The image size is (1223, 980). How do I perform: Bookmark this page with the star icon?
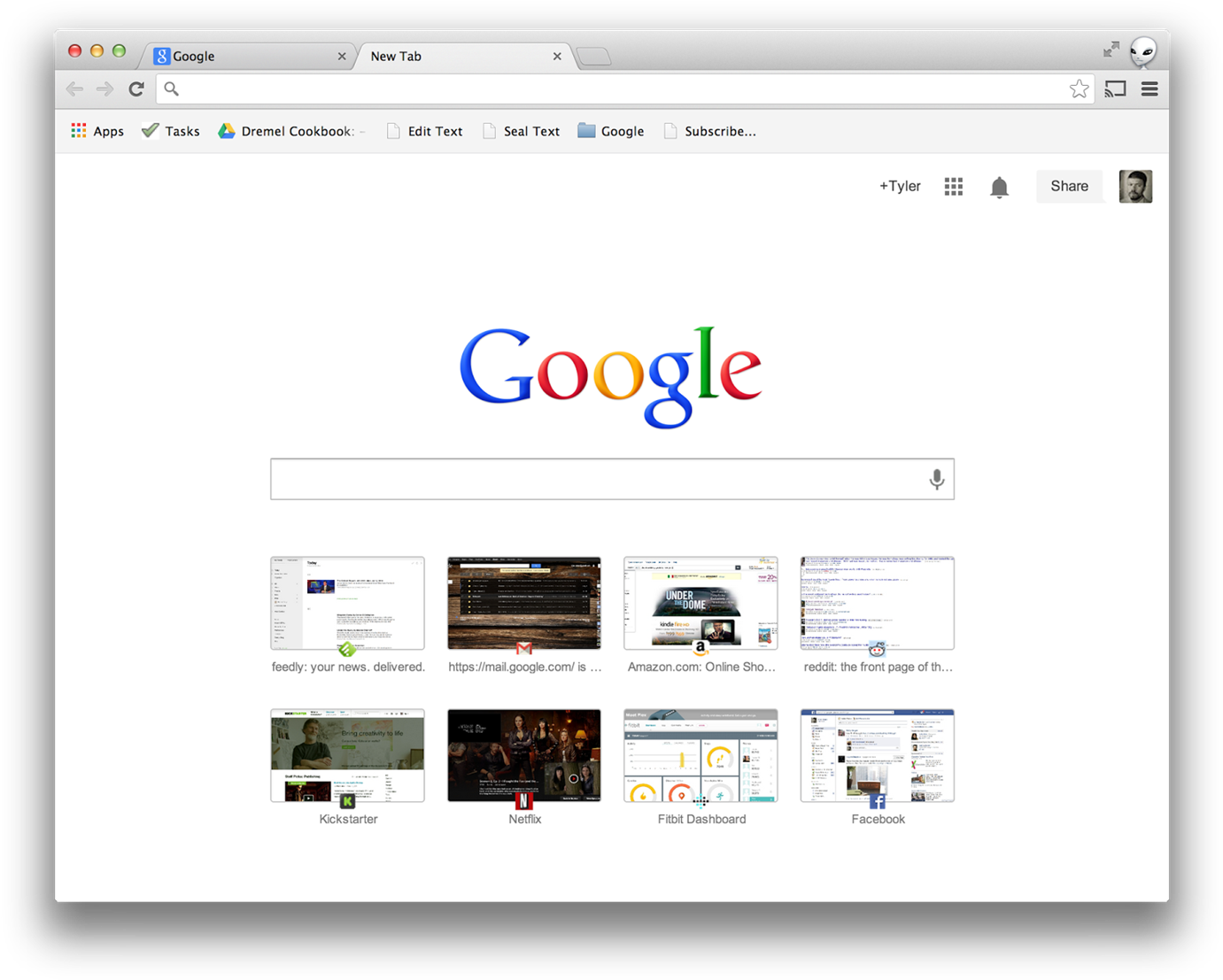[x=1079, y=89]
